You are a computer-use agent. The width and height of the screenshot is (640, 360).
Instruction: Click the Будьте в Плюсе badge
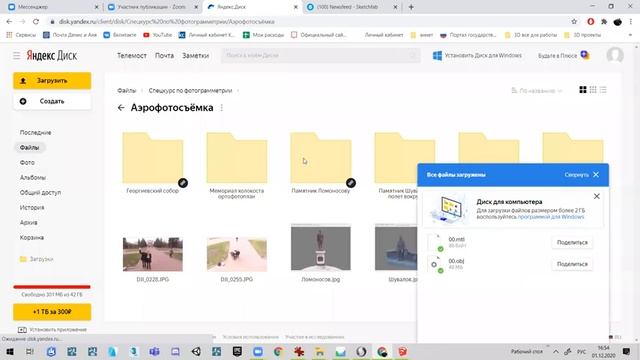564,56
